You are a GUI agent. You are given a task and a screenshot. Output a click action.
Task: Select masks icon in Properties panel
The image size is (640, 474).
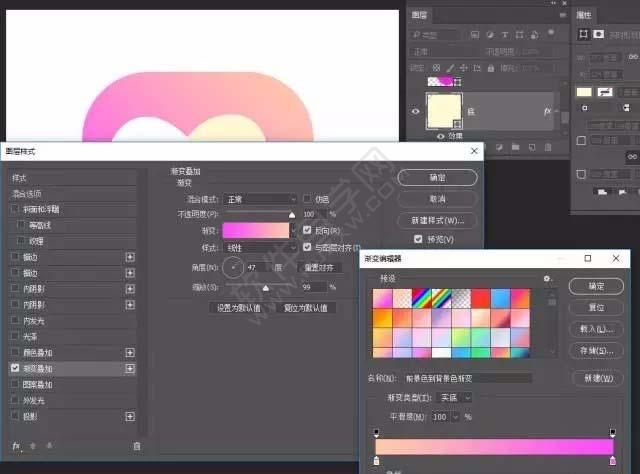[598, 34]
